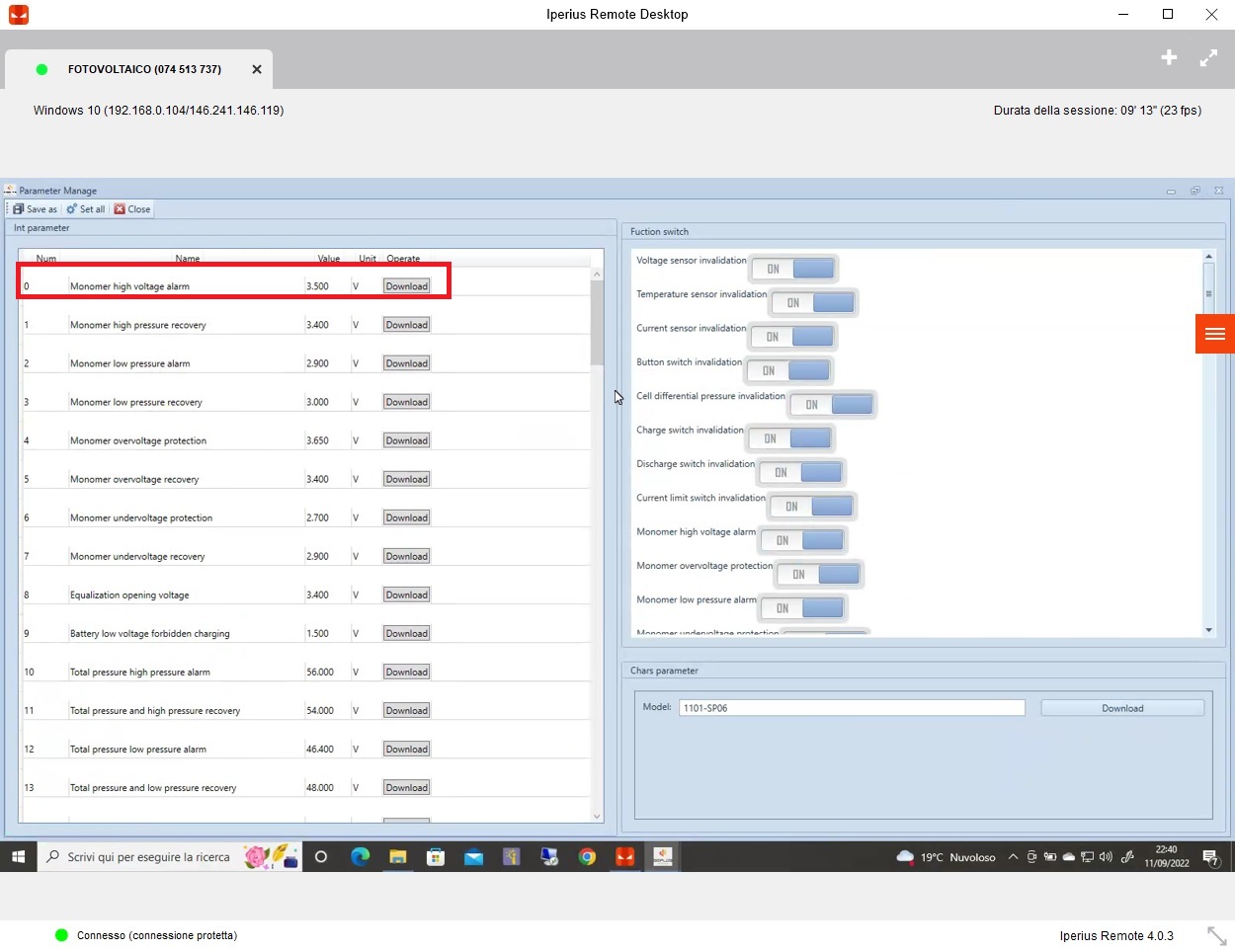The width and height of the screenshot is (1235, 952).
Task: Select the FOTOVOLTAICO (074 513 737) tab
Action: pos(138,69)
